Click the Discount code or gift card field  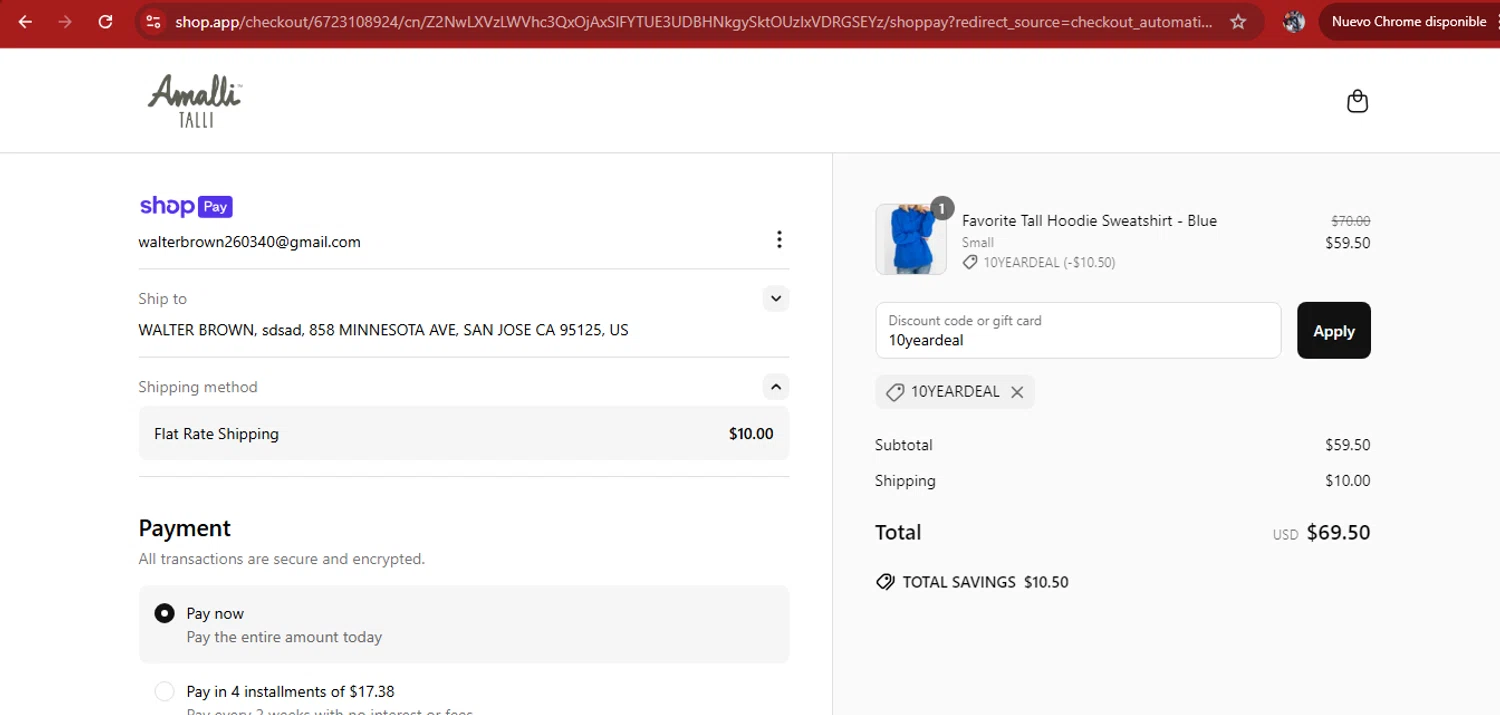click(1078, 330)
